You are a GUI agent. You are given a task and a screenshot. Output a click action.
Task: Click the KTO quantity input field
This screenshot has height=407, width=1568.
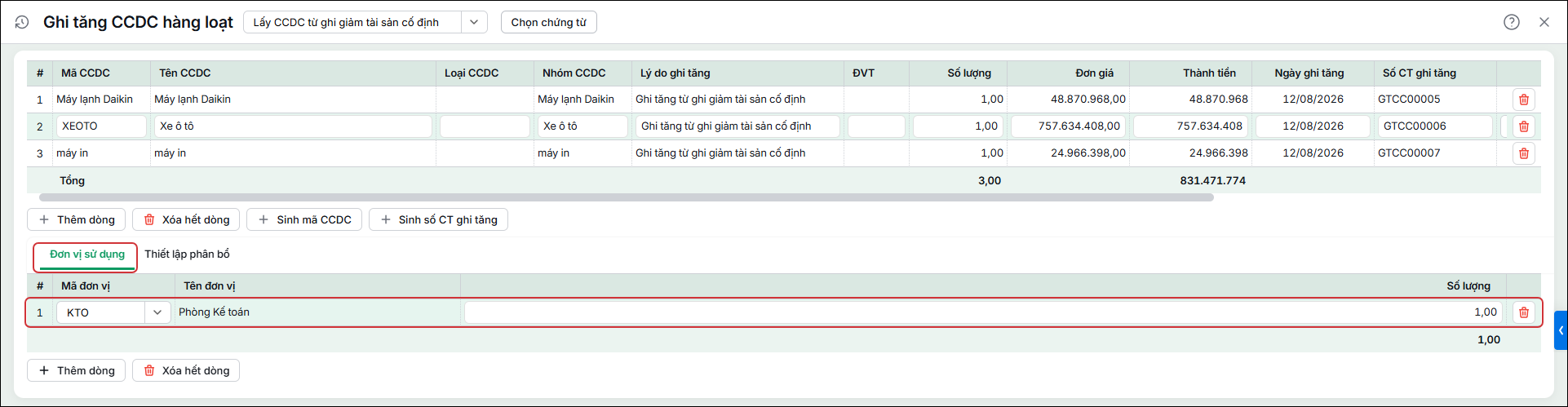983,312
